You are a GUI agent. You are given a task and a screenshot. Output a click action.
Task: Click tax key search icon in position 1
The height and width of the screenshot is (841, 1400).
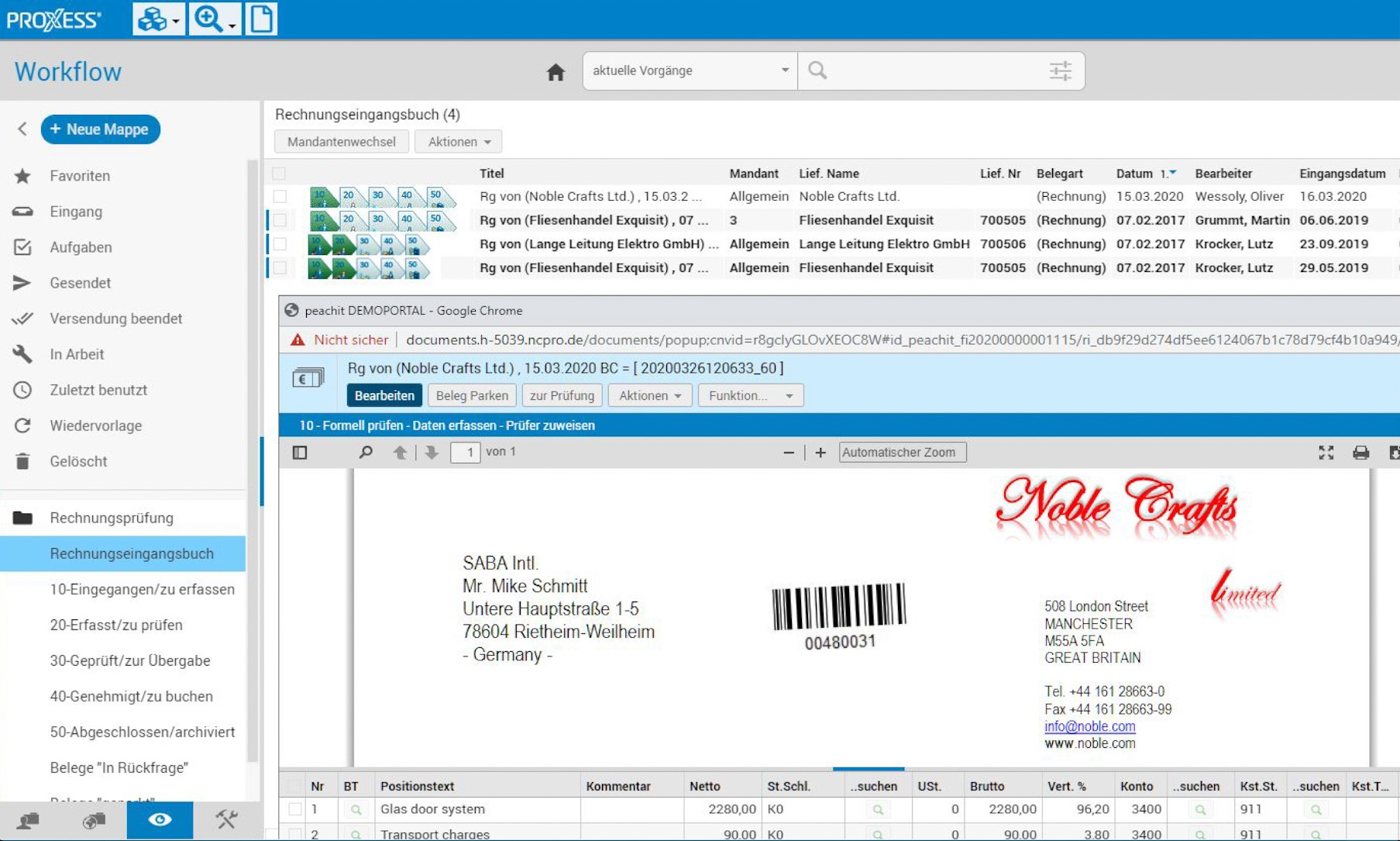(x=878, y=810)
